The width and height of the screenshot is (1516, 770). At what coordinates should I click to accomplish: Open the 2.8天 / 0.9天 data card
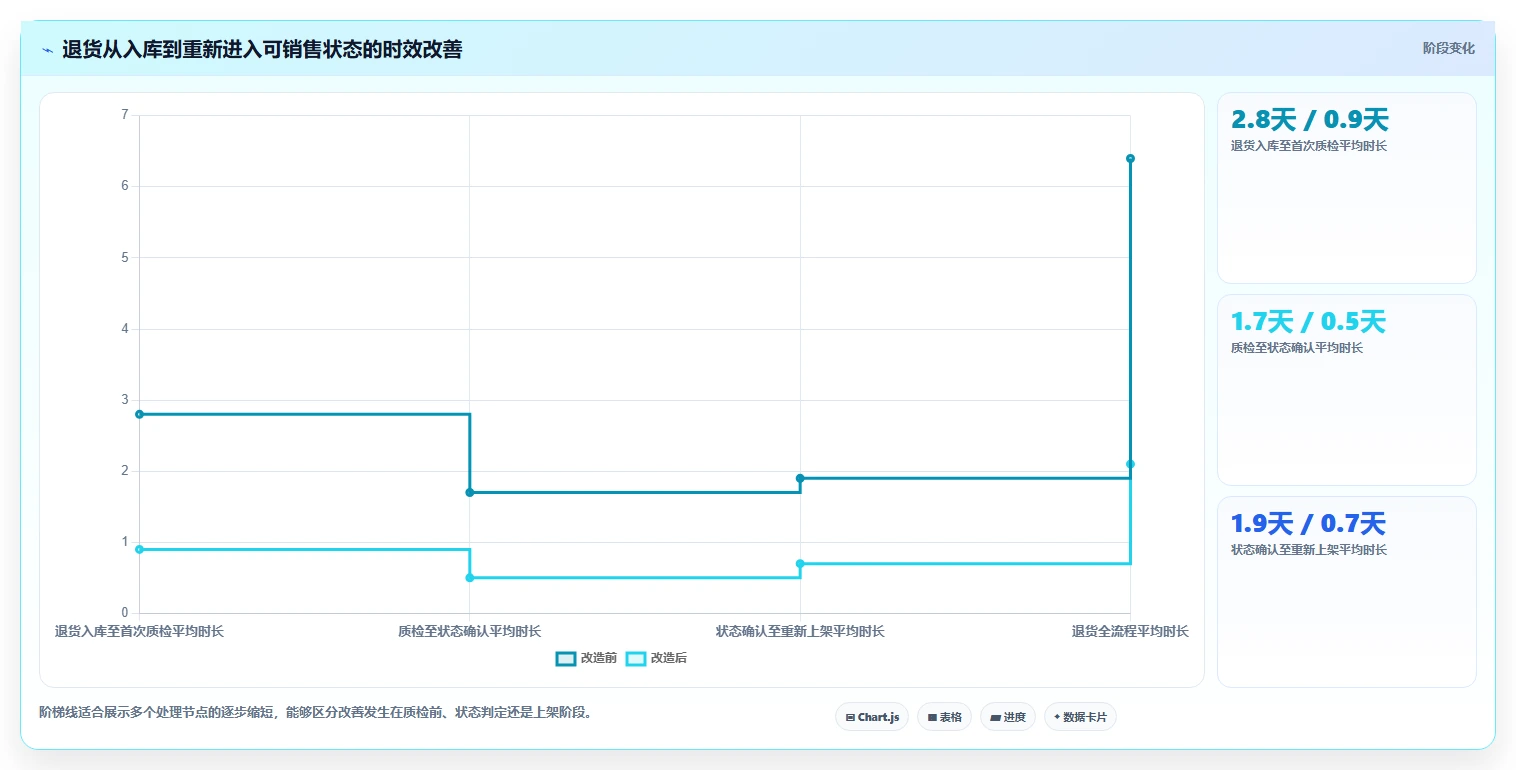tap(1346, 188)
